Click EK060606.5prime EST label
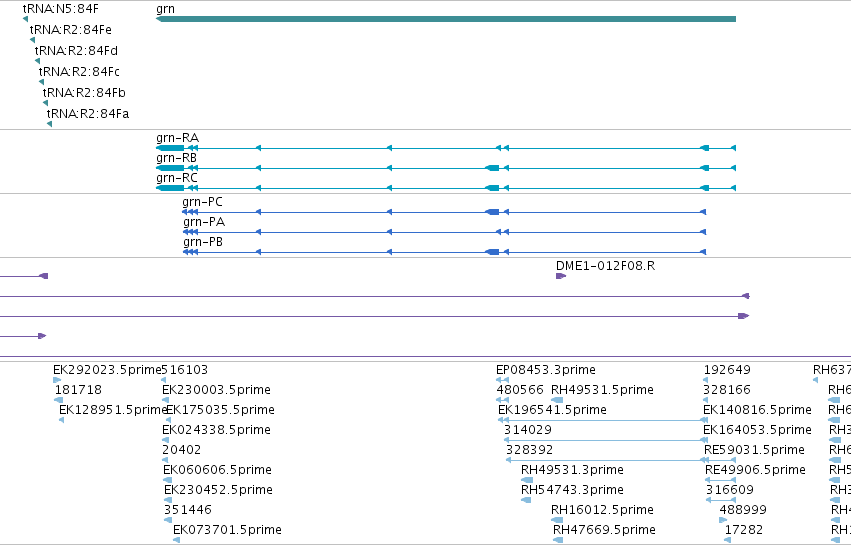The width and height of the screenshot is (851, 545). tap(217, 470)
